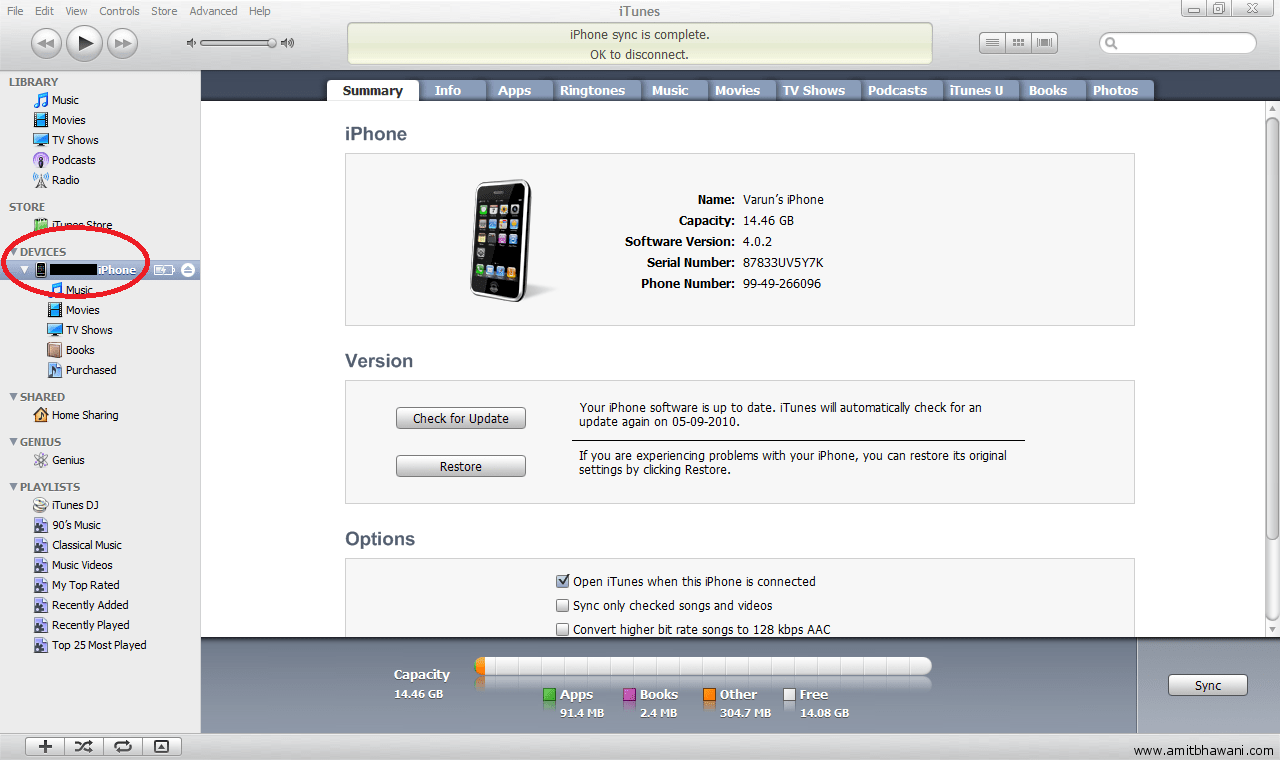Screen dimensions: 1280x760
Task: Click the add playlist plus button
Action: coord(45,746)
